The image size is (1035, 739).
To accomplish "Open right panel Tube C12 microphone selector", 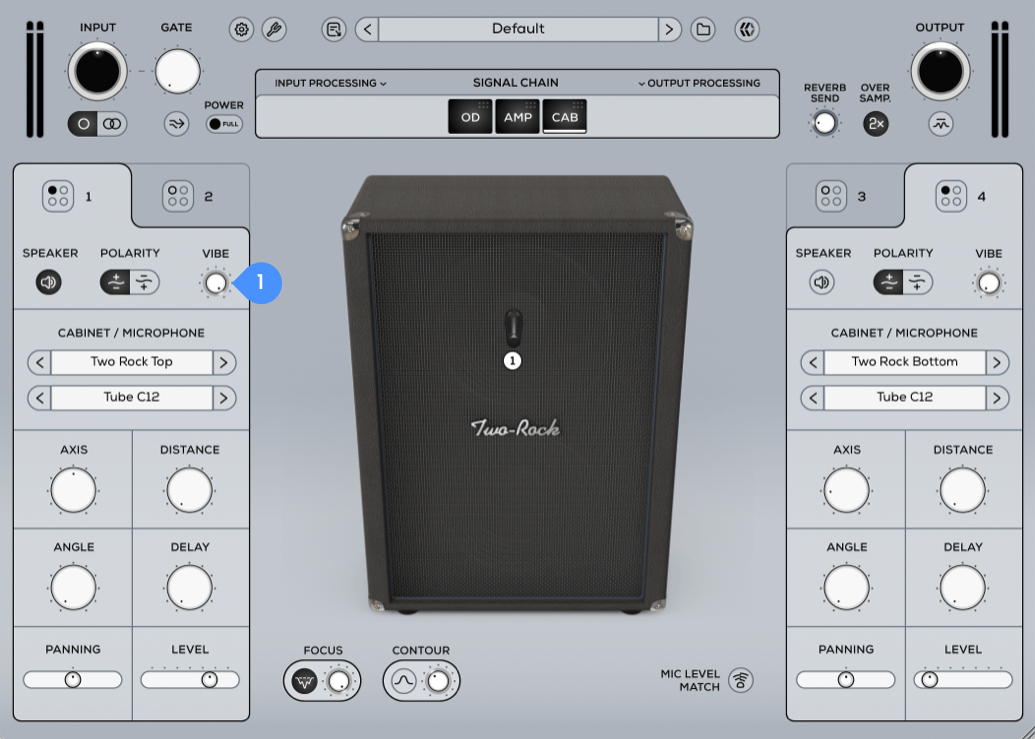I will point(905,398).
